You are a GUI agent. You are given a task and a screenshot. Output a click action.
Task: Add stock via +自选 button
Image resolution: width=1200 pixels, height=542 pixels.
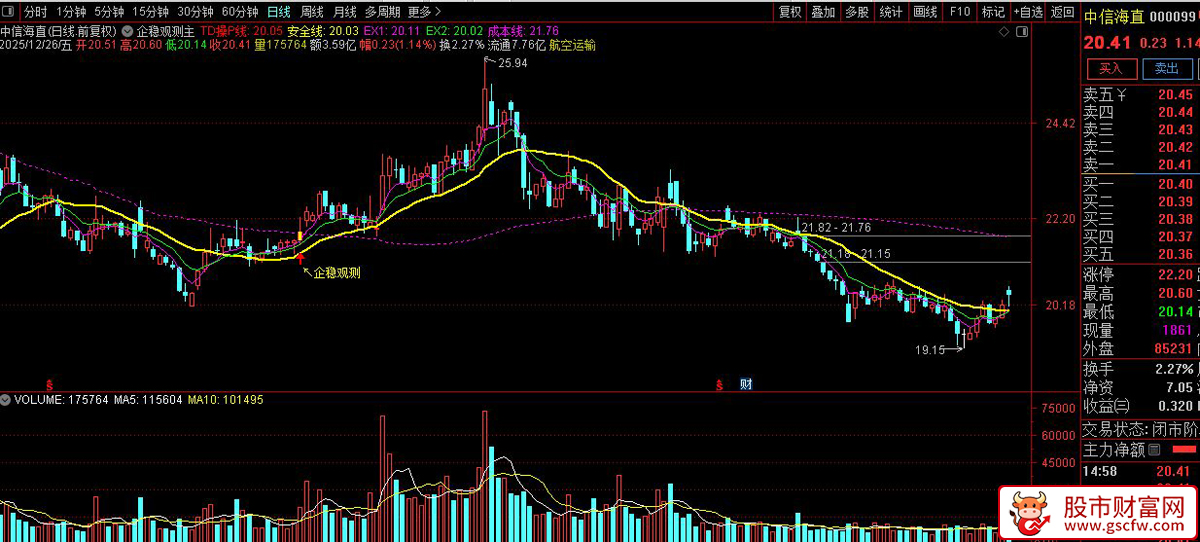(1027, 12)
